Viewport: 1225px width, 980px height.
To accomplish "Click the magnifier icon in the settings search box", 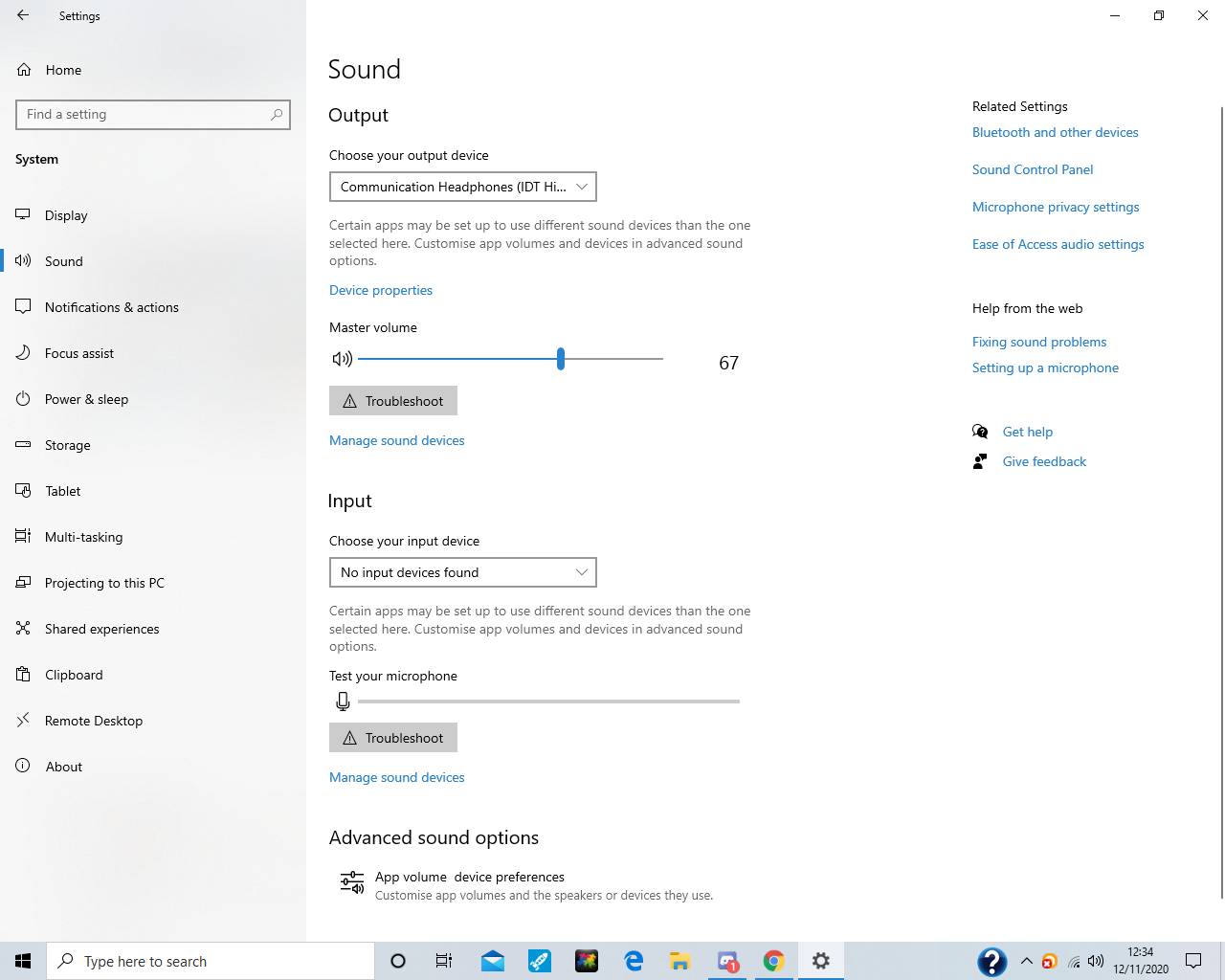I will [277, 114].
